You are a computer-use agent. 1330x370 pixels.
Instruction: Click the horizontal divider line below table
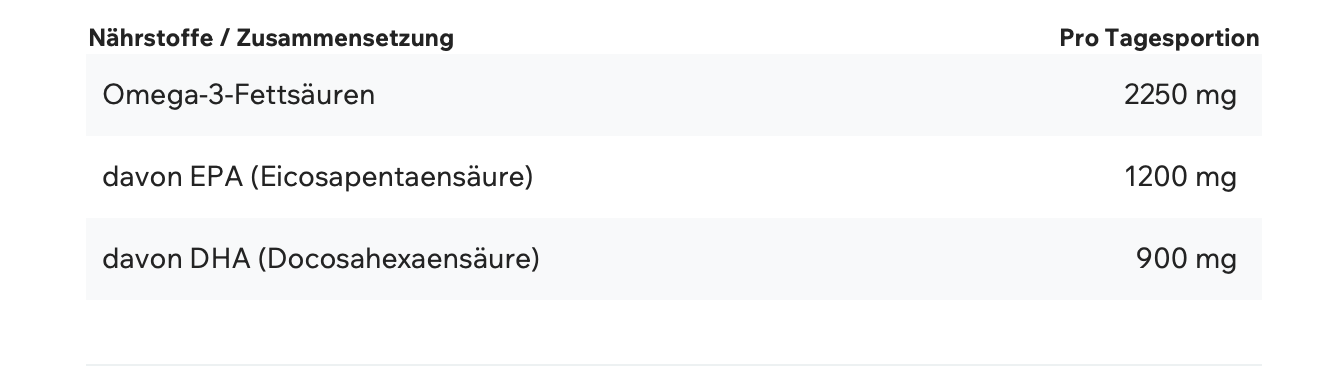click(x=674, y=364)
